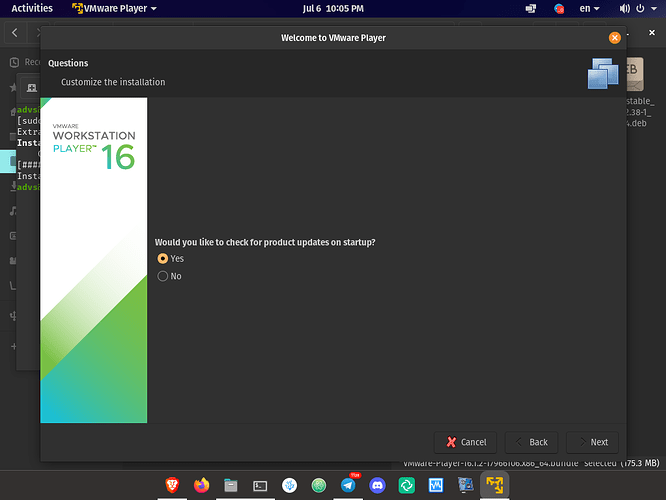Click the update check question text
This screenshot has height=500, width=666.
click(265, 242)
